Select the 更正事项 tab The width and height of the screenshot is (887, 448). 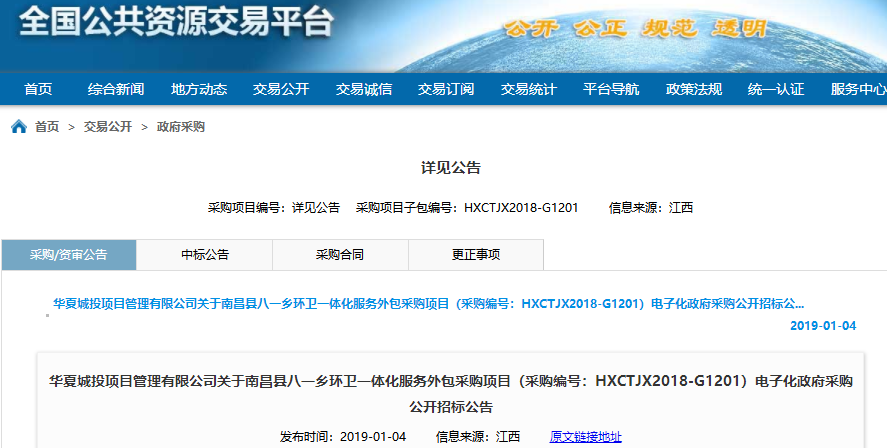pos(476,255)
